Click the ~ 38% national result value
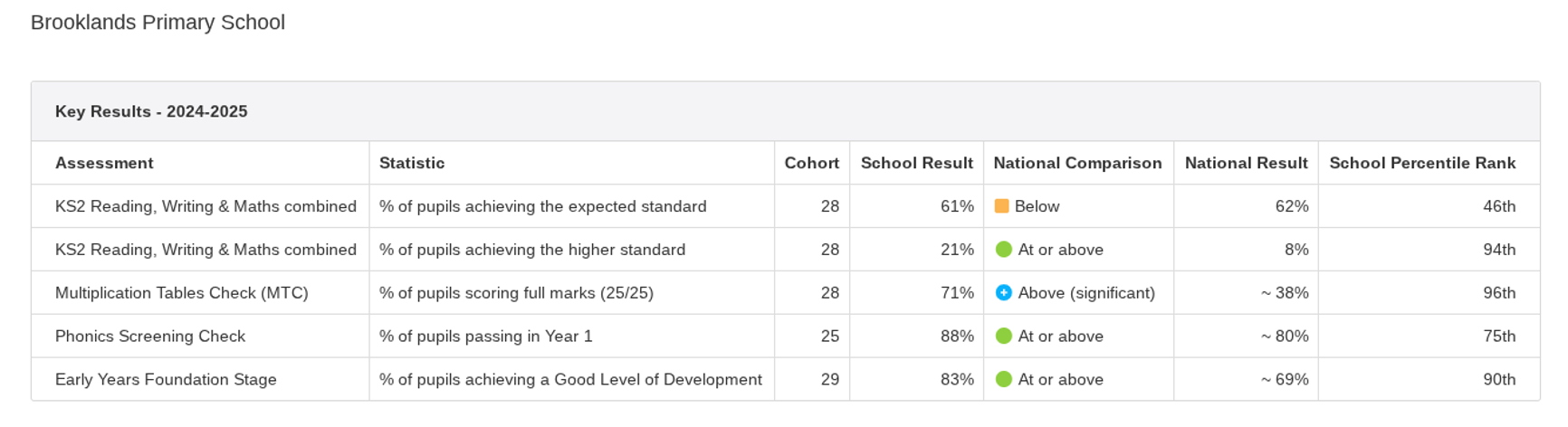 [1285, 293]
